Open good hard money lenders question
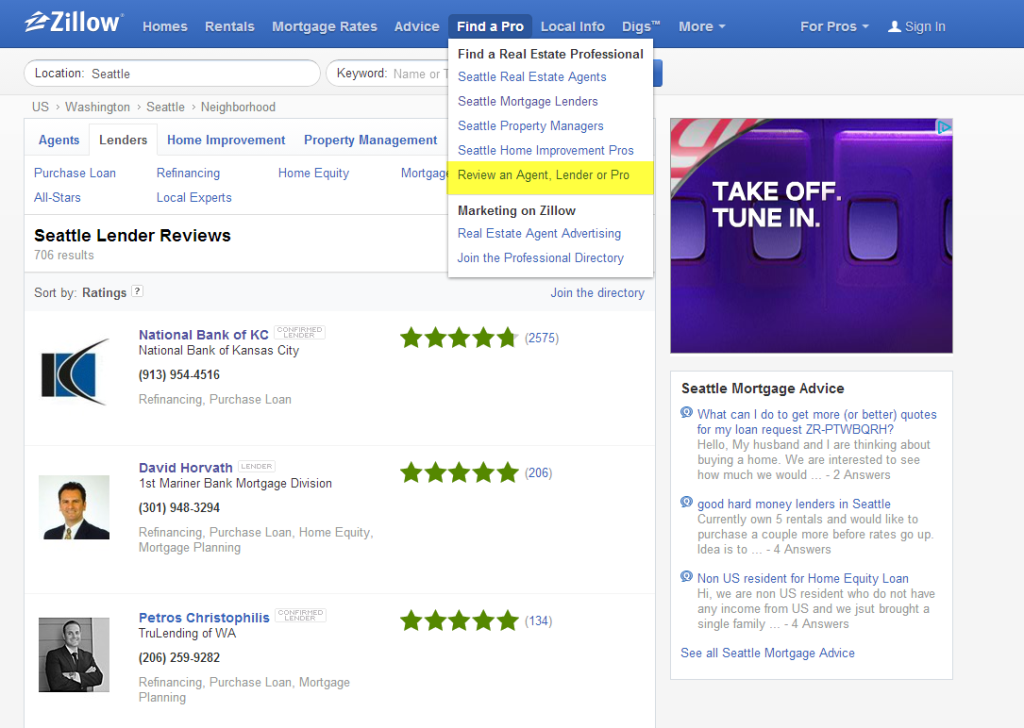The height and width of the screenshot is (728, 1024). 793,504
